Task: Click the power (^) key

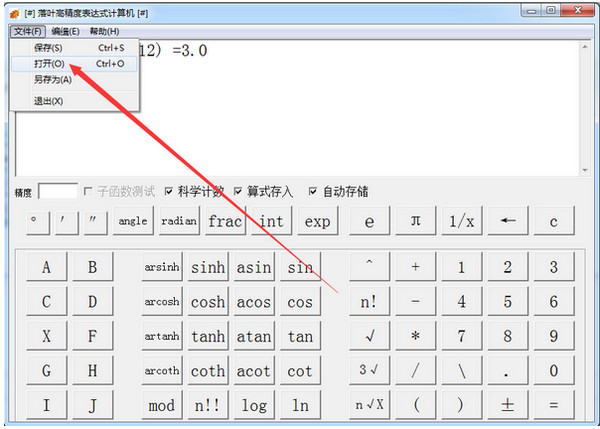Action: click(x=369, y=266)
